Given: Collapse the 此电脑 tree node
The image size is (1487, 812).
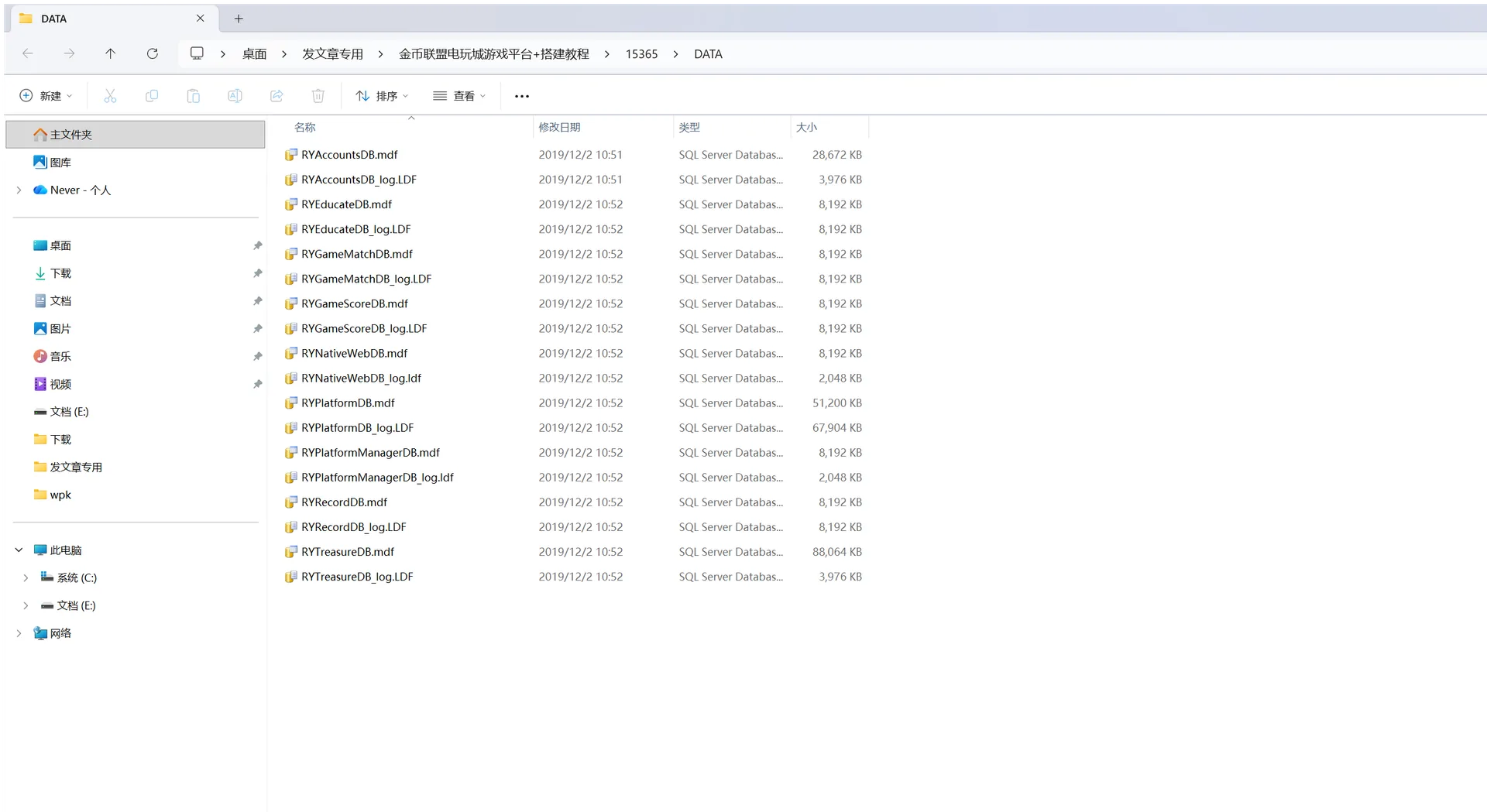Looking at the screenshot, I should [x=19, y=550].
